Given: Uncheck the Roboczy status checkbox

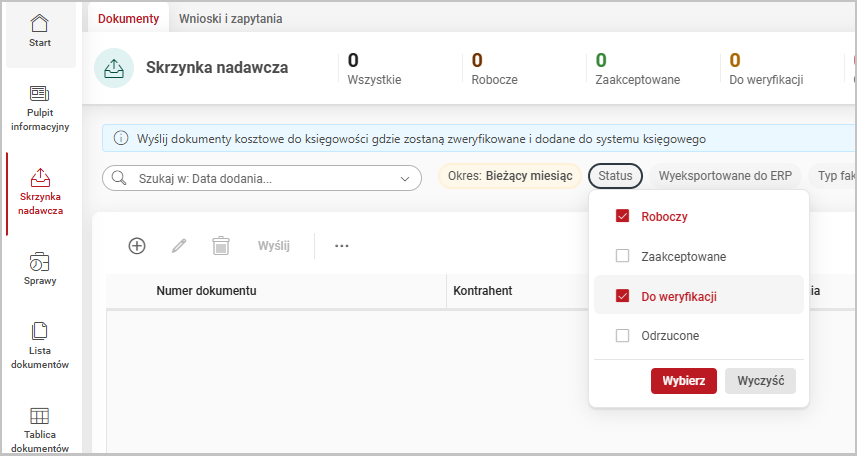Looking at the screenshot, I should click(622, 216).
